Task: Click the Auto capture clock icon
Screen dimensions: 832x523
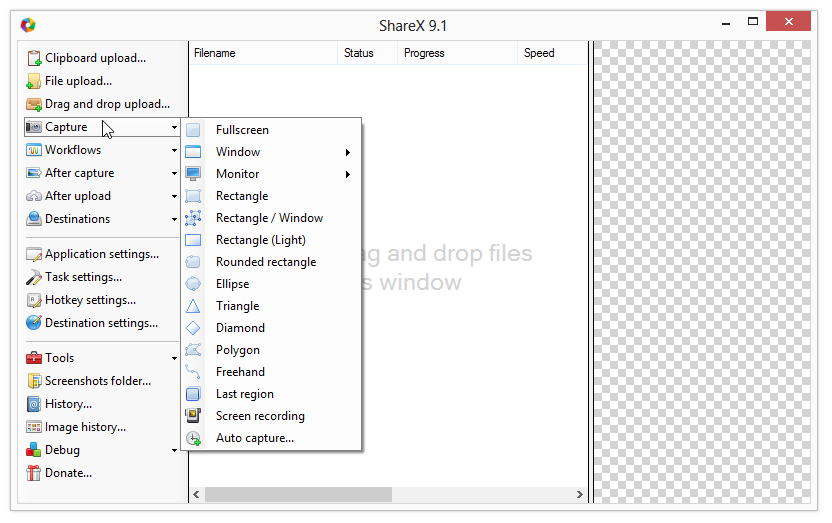Action: tap(193, 438)
